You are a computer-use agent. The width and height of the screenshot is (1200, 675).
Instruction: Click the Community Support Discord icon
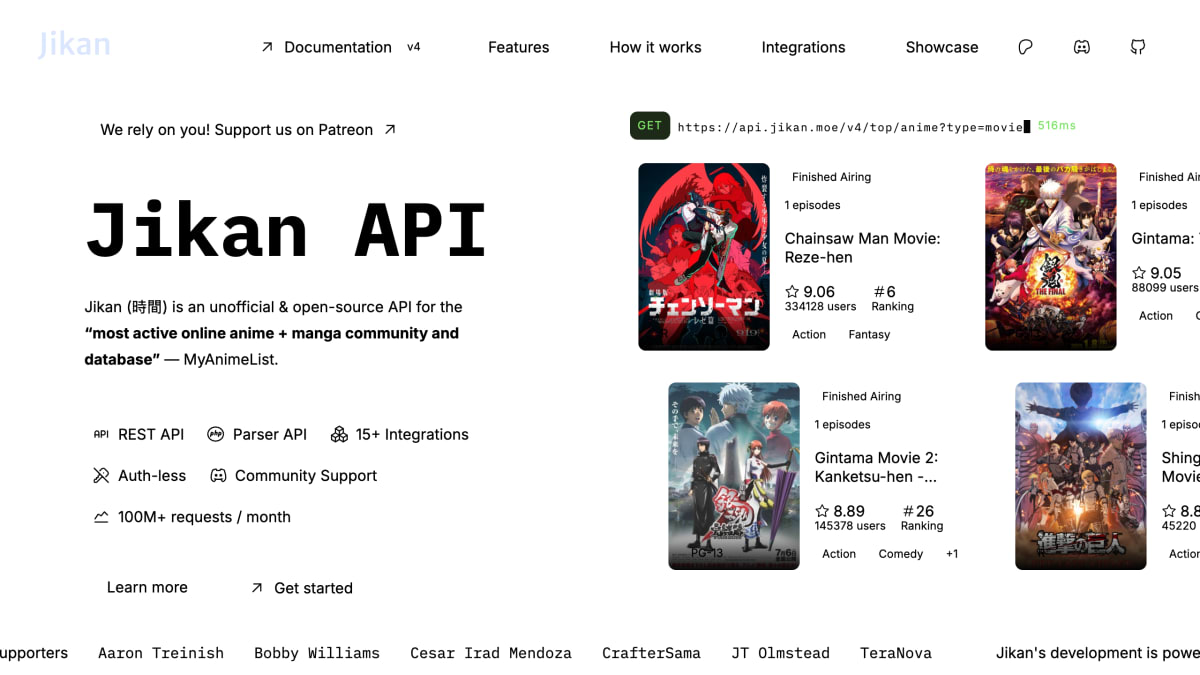[x=218, y=475]
